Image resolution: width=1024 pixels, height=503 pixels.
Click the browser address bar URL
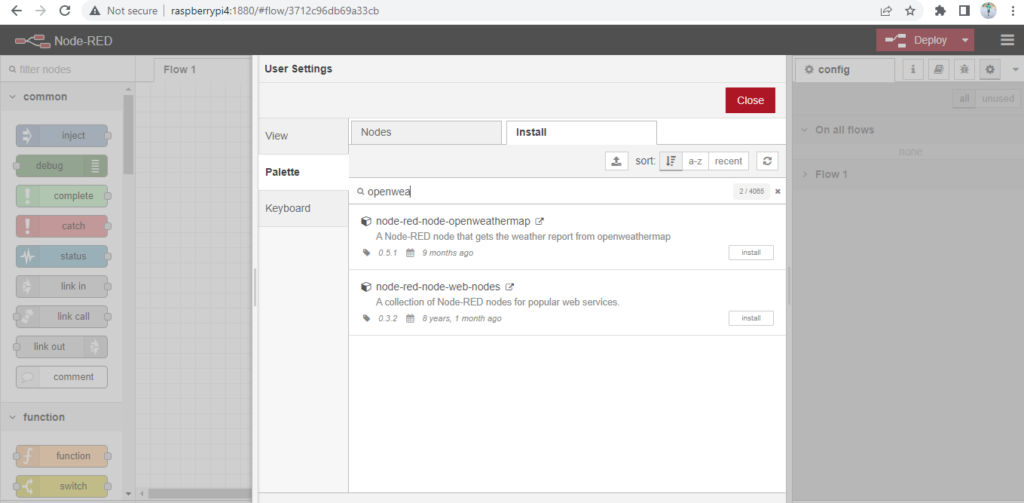tap(275, 11)
